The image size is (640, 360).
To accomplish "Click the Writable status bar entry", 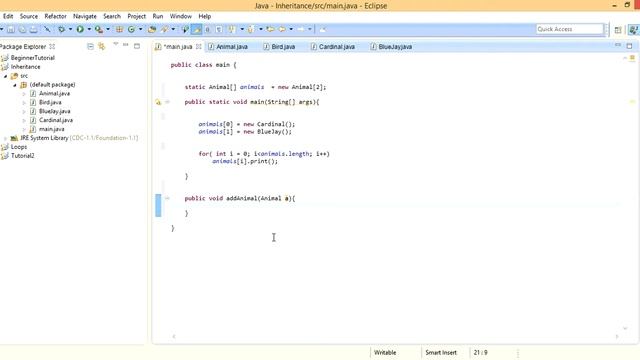I will coord(385,353).
